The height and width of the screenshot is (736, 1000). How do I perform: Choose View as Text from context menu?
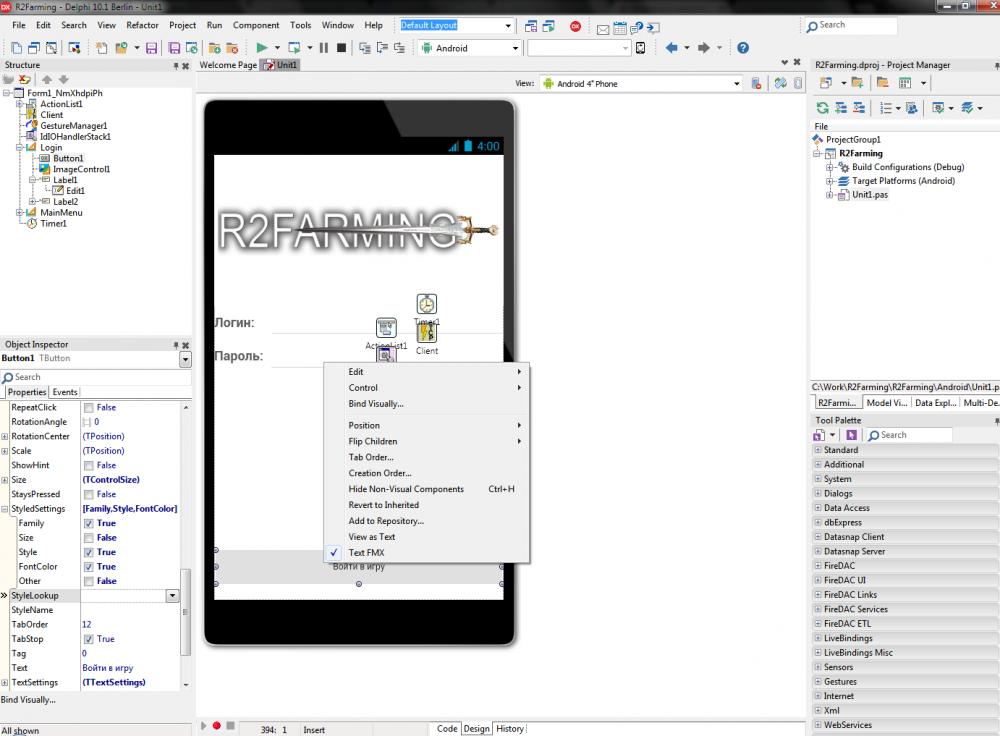tap(372, 537)
